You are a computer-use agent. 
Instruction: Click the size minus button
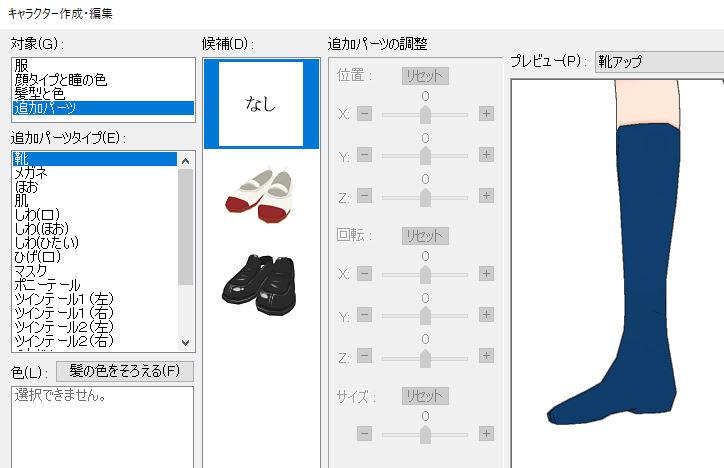pos(364,433)
